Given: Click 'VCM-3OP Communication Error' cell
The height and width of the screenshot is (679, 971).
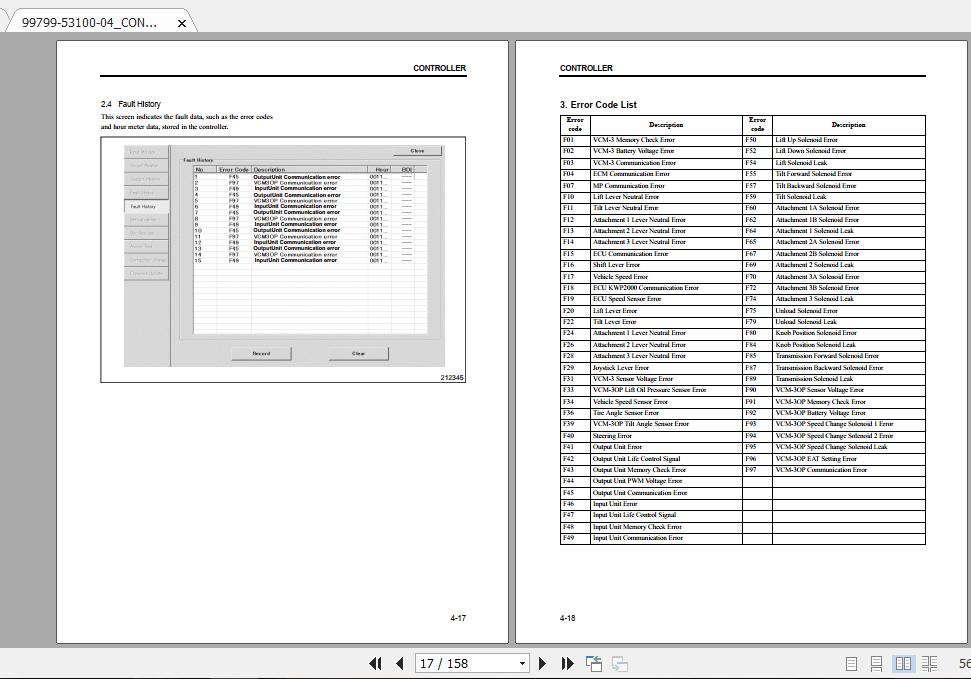Looking at the screenshot, I should 848,470.
